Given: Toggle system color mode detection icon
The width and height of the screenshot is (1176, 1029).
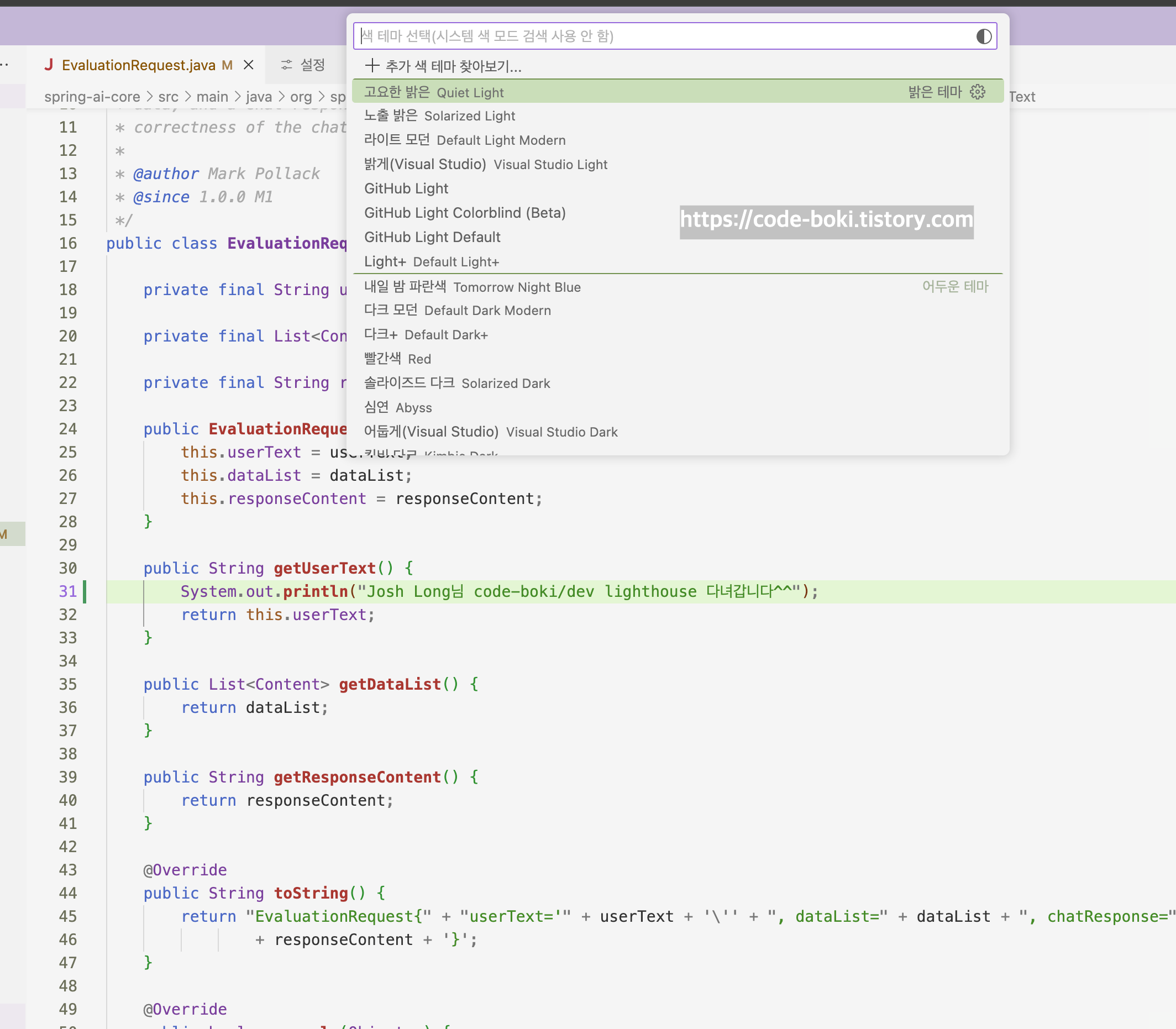Looking at the screenshot, I should [x=983, y=36].
